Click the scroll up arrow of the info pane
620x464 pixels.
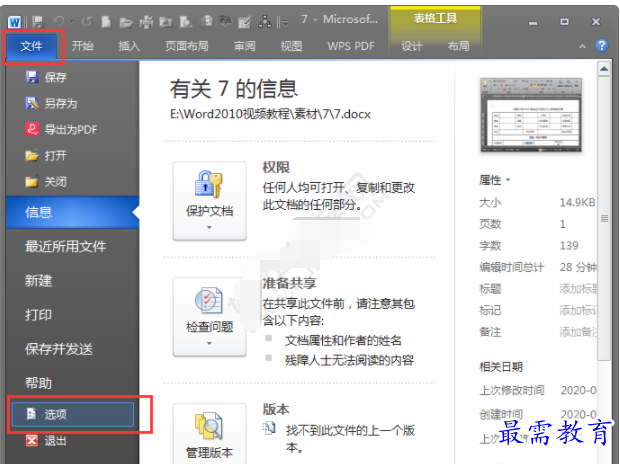[604, 69]
